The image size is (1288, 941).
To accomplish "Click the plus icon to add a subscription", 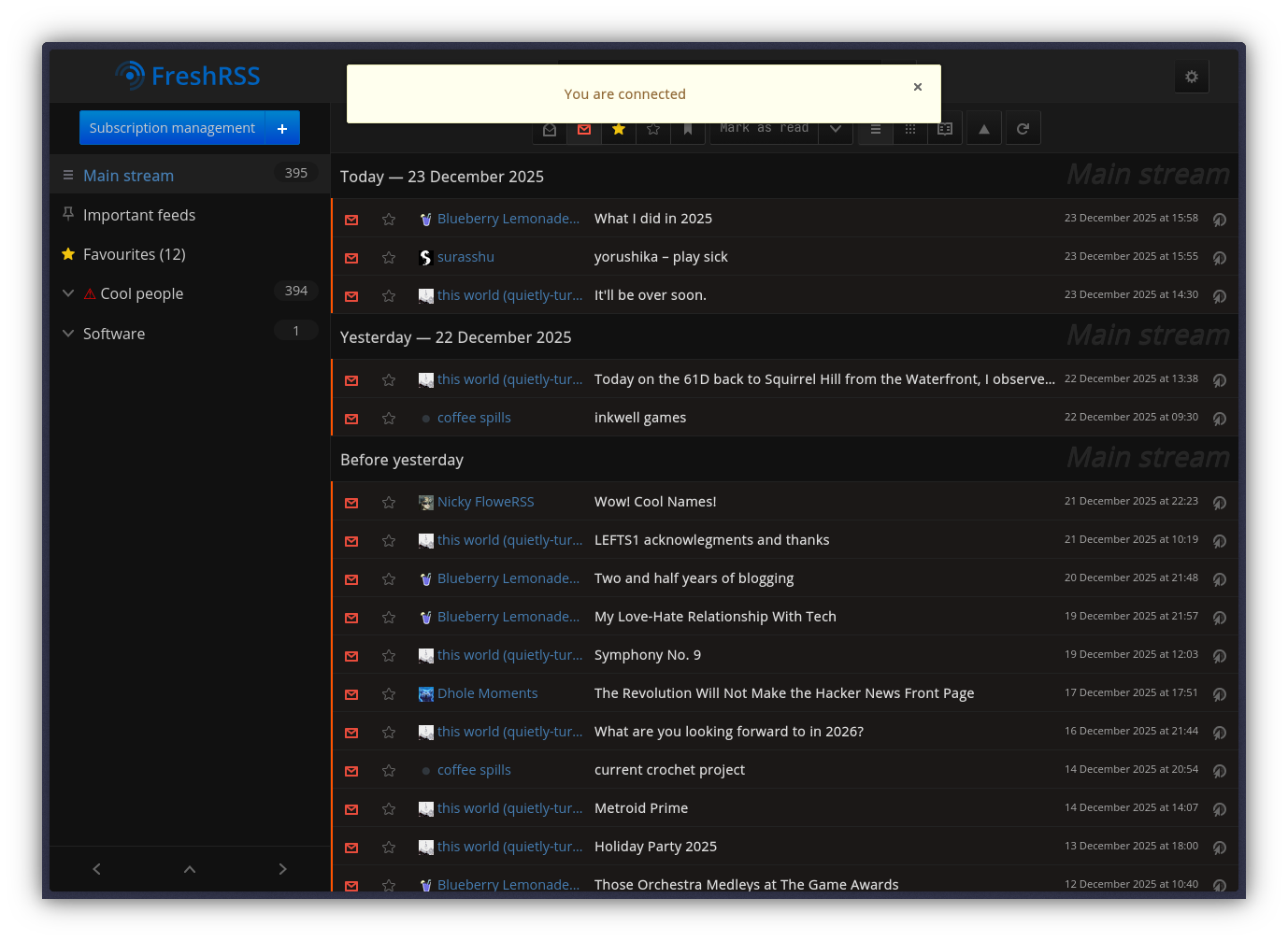I will 282,128.
